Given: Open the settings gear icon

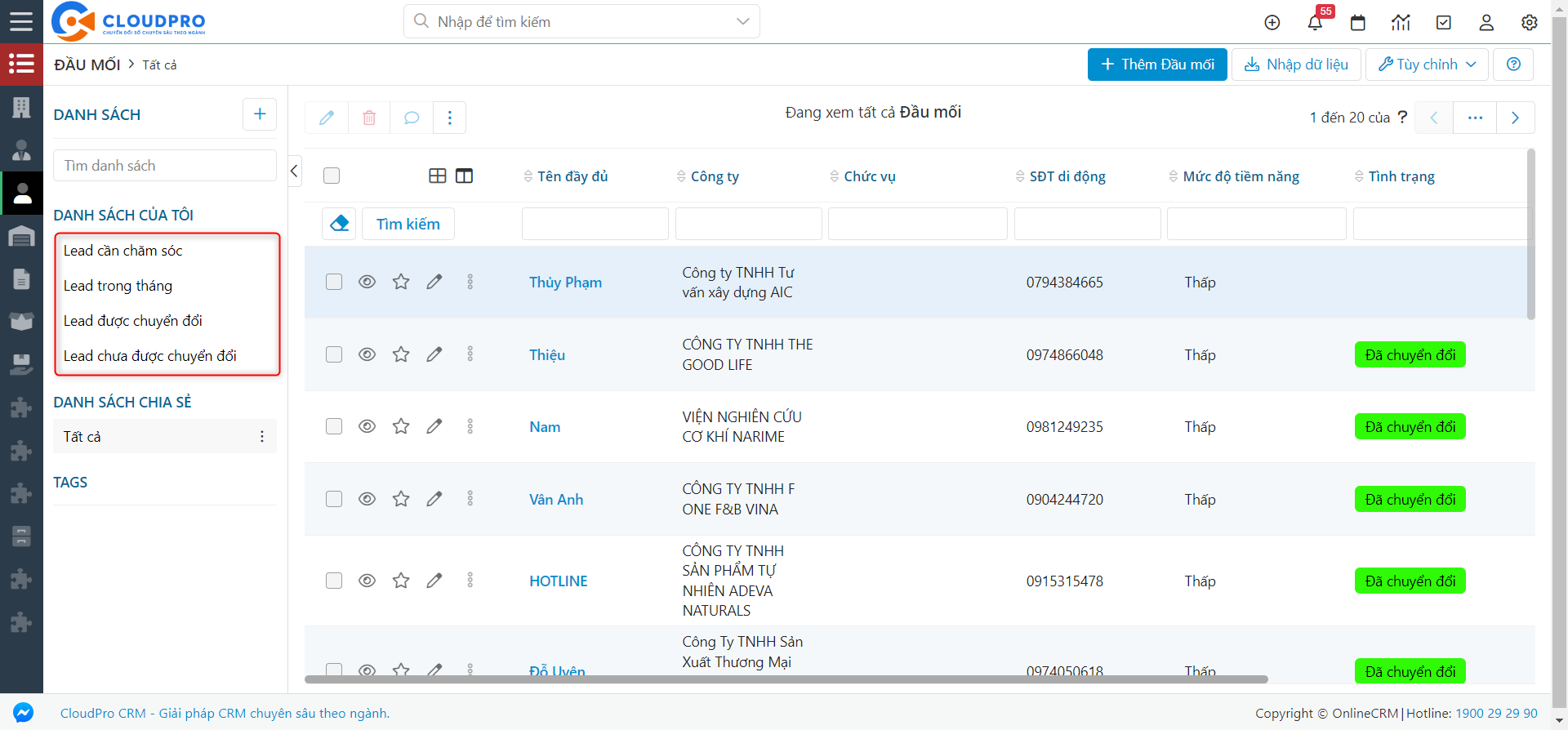Looking at the screenshot, I should coord(1530,23).
